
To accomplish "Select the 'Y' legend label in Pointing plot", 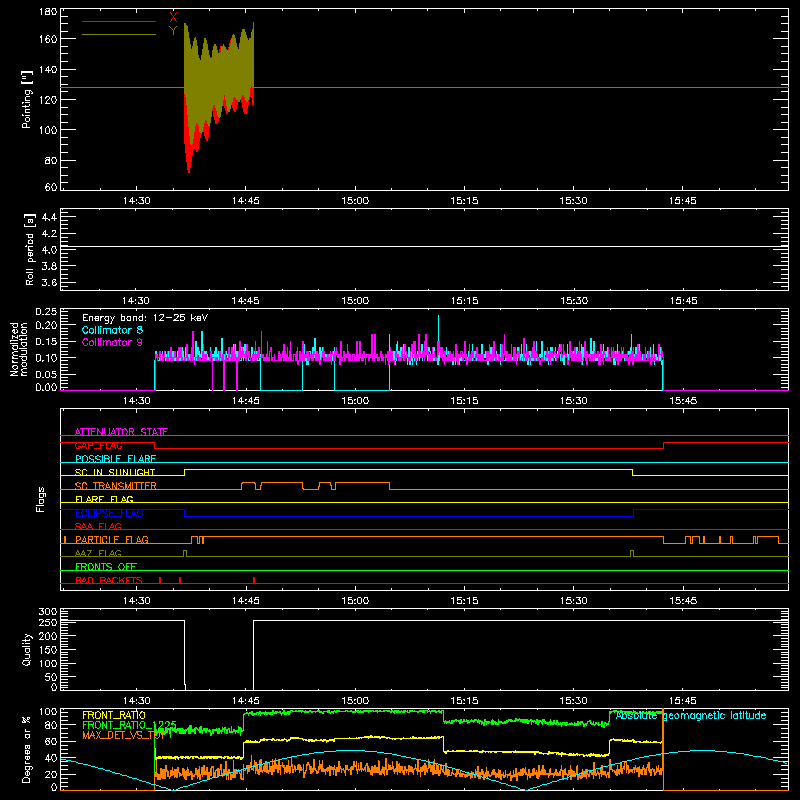I will [173, 31].
